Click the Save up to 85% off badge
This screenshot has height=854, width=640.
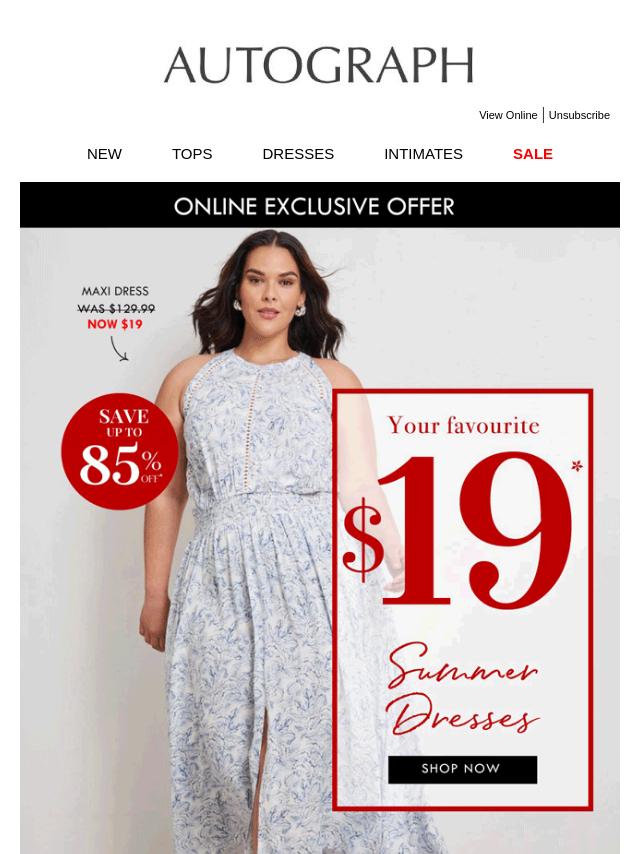pyautogui.click(x=120, y=452)
